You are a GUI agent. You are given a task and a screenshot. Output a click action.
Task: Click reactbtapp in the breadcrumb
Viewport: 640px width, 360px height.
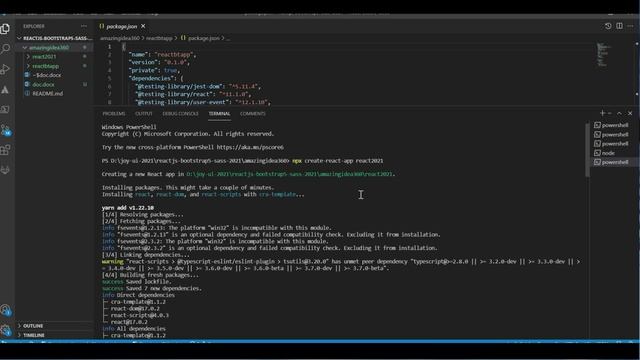pyautogui.click(x=159, y=38)
